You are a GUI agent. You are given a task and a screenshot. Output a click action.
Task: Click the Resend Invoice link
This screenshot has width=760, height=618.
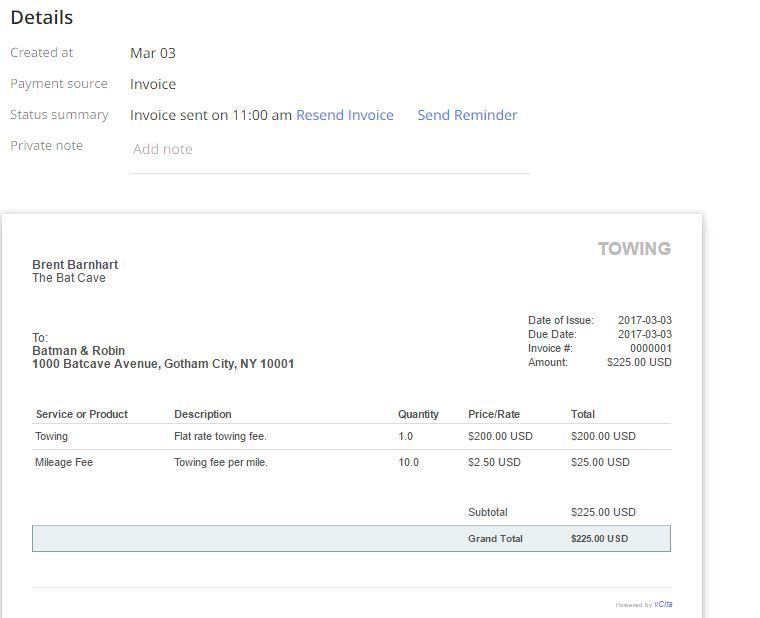coord(345,115)
